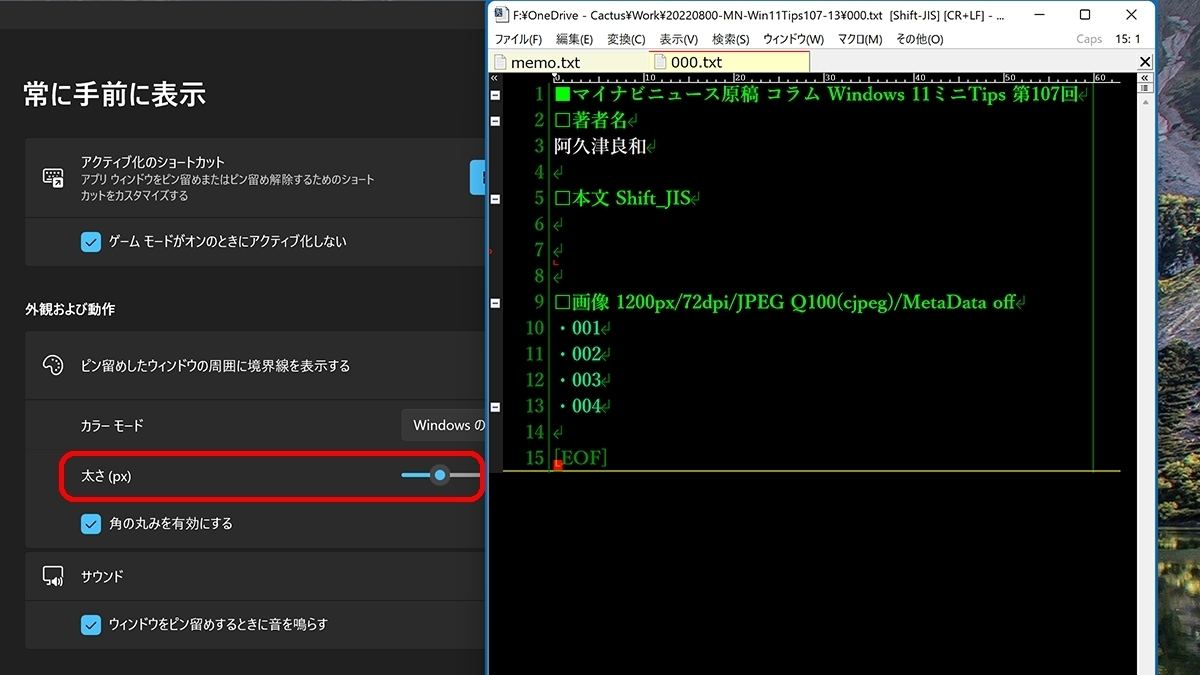Click the keyboard shortcut icon
The height and width of the screenshot is (675, 1200).
point(53,177)
